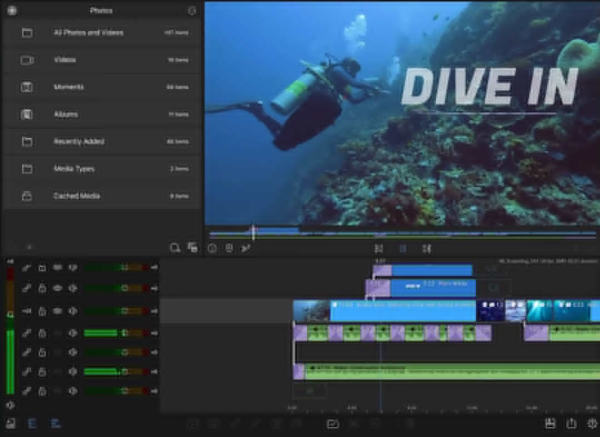600x437 pixels.
Task: Open the library source selector icon beside Photos
Action: coord(12,11)
